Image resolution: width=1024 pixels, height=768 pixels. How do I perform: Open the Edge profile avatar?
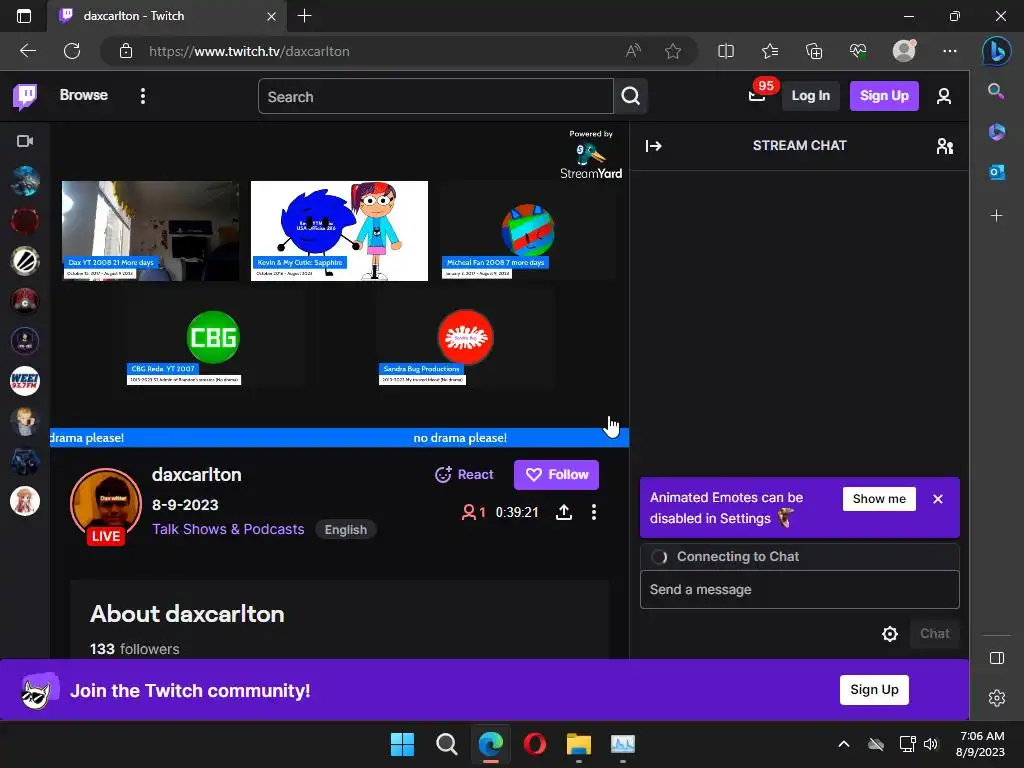904,50
